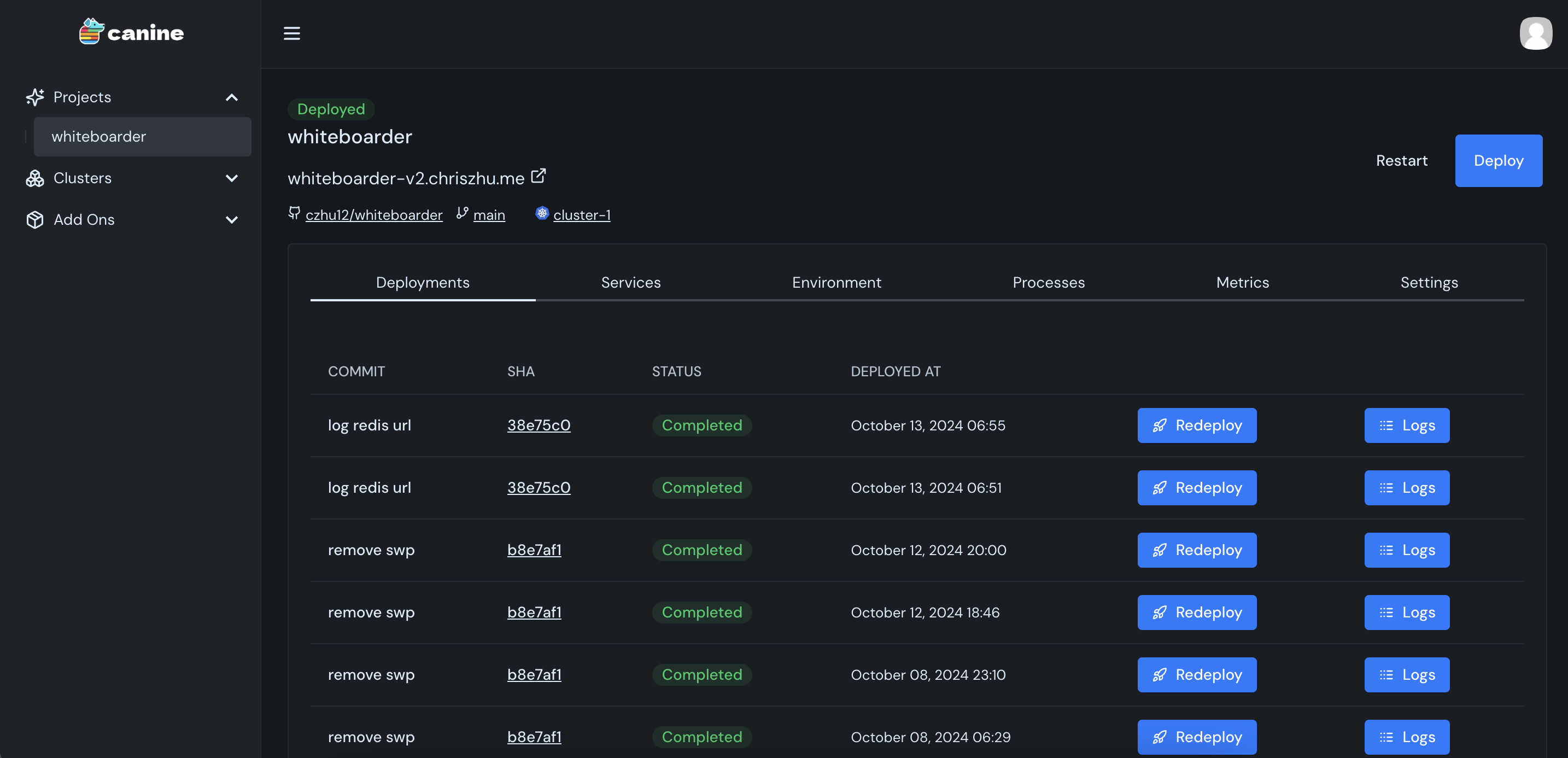Switch to the Services tab

point(630,283)
